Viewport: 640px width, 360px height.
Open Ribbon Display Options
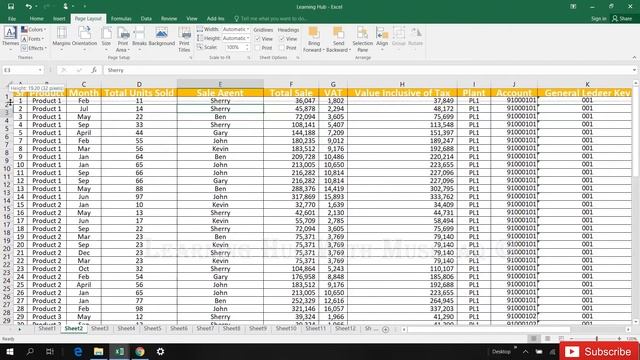point(573,7)
